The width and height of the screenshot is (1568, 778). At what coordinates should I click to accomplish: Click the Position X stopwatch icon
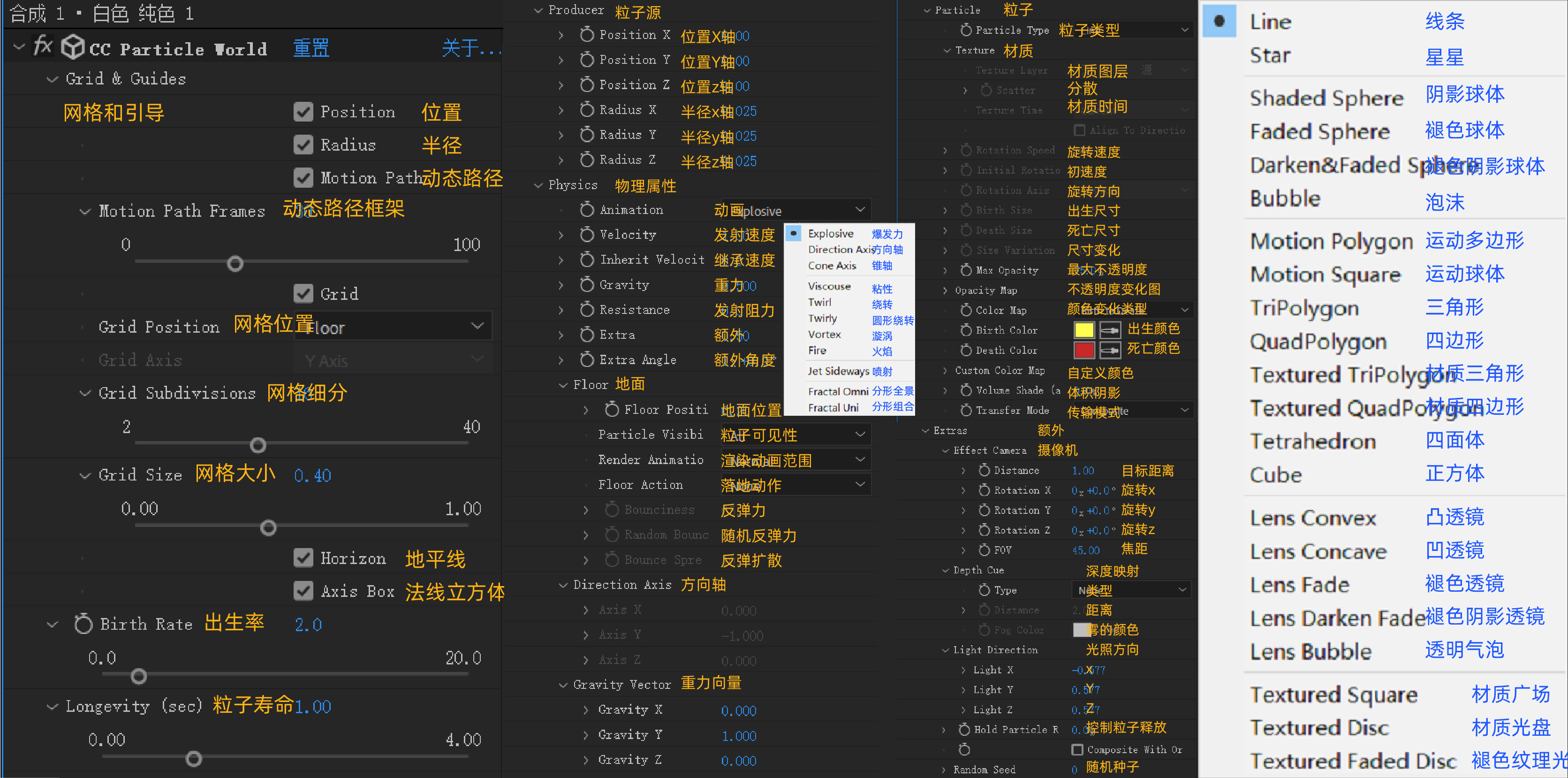coord(586,35)
